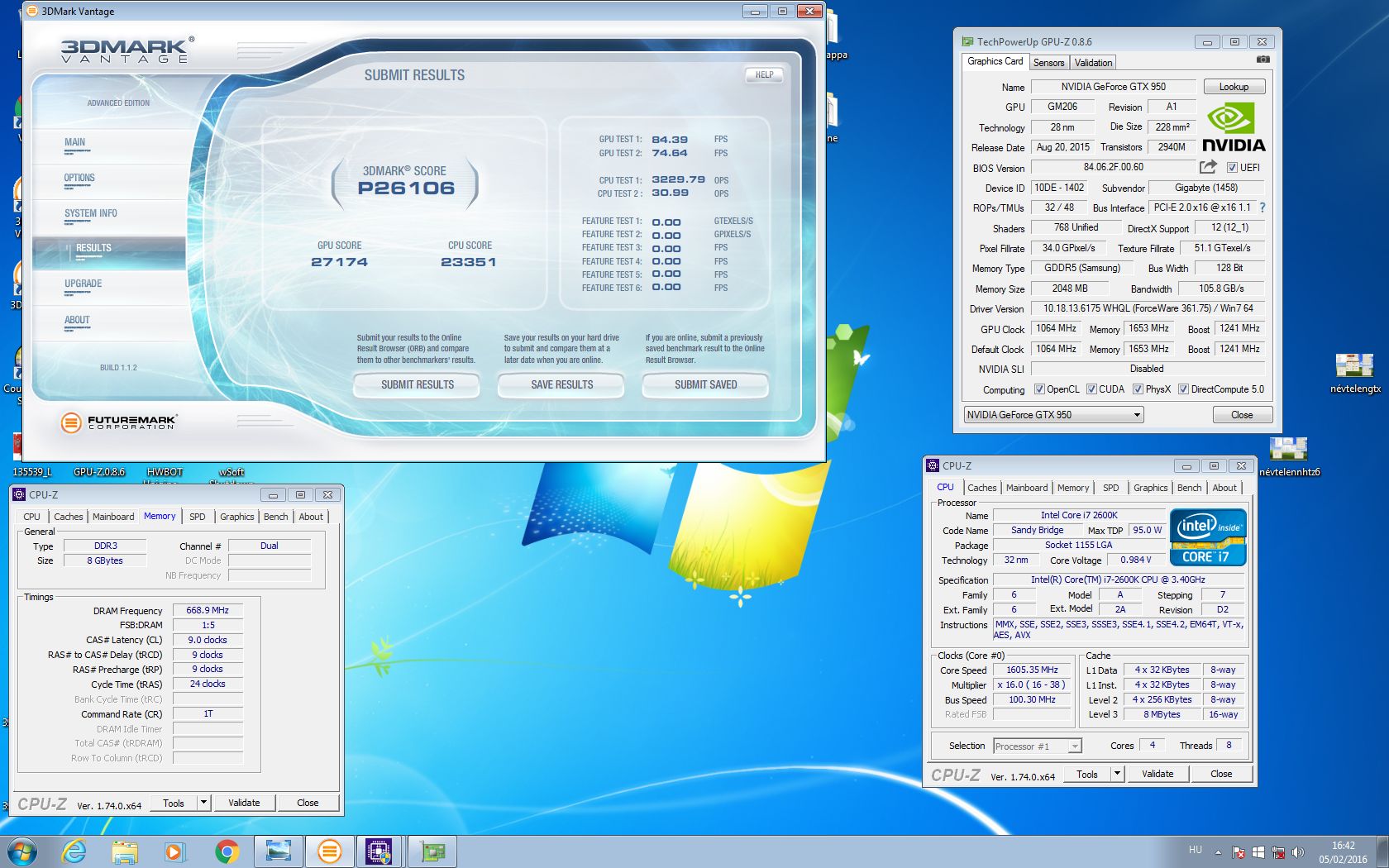Click the SUBMIT SAVED button
Viewport: 1389px width, 868px height.
[x=705, y=385]
